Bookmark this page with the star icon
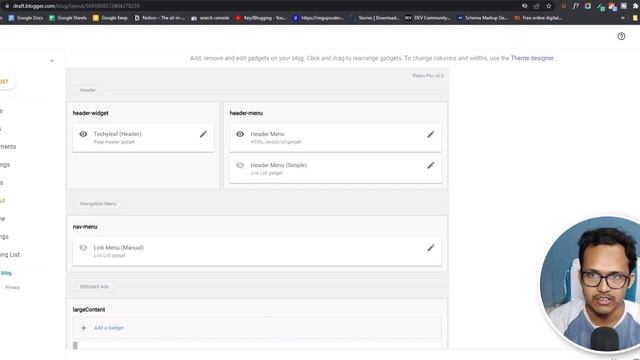The width and height of the screenshot is (640, 360). tap(549, 6)
